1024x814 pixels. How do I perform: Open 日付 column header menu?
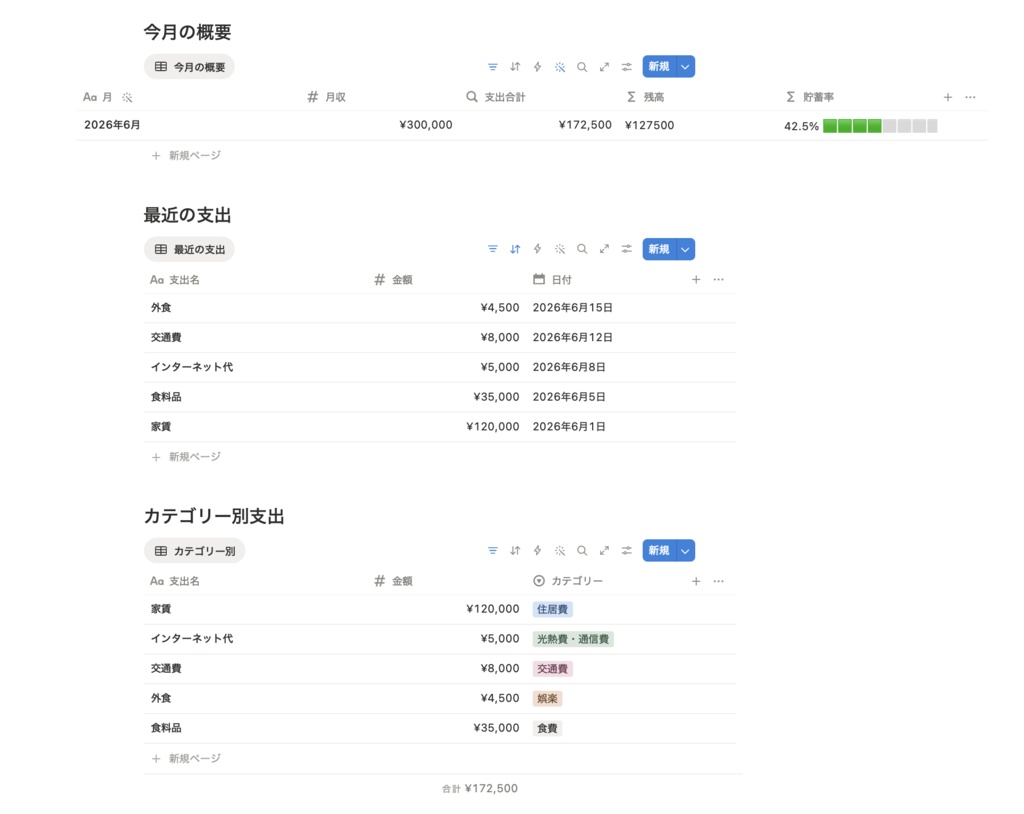coord(552,280)
